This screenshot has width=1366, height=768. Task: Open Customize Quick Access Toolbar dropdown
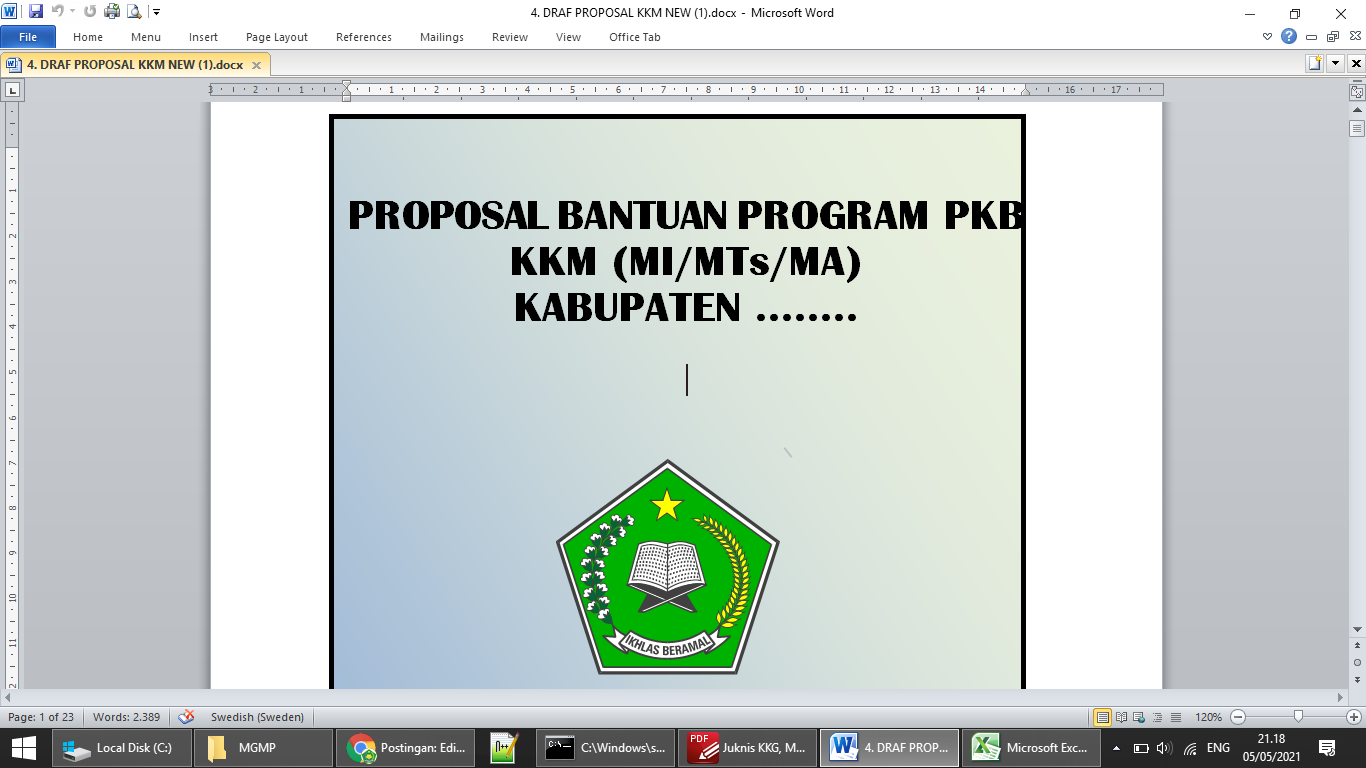(x=156, y=13)
